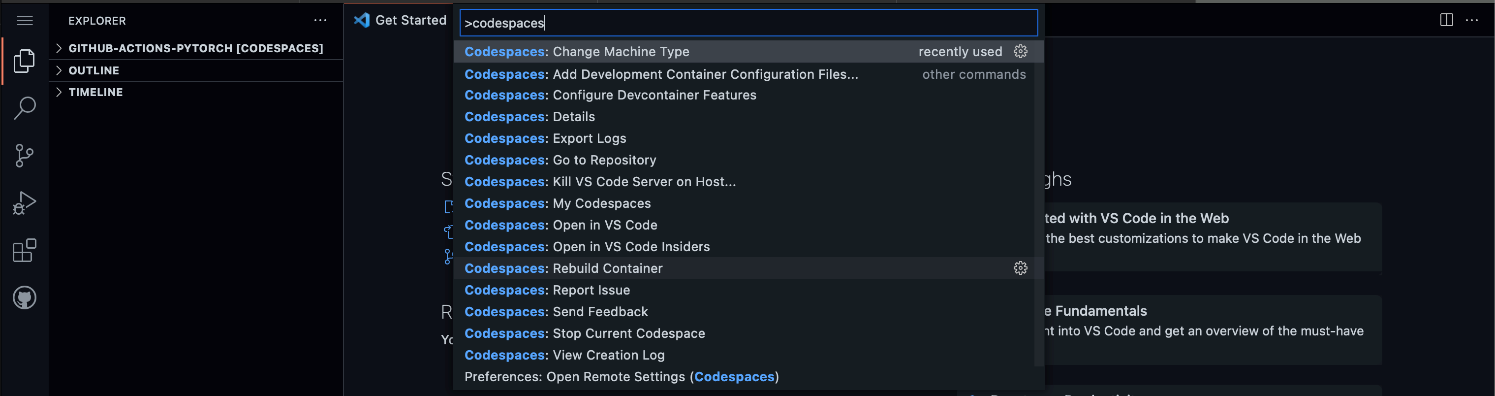Open the GitHub view in activity bar
Screen dimensions: 1495x396
pyautogui.click(x=25, y=298)
